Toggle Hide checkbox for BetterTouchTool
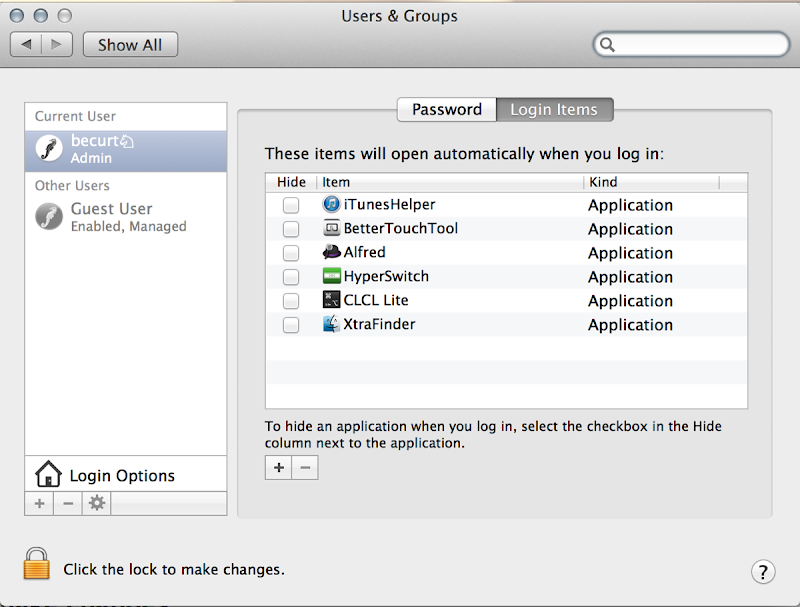 tap(291, 229)
